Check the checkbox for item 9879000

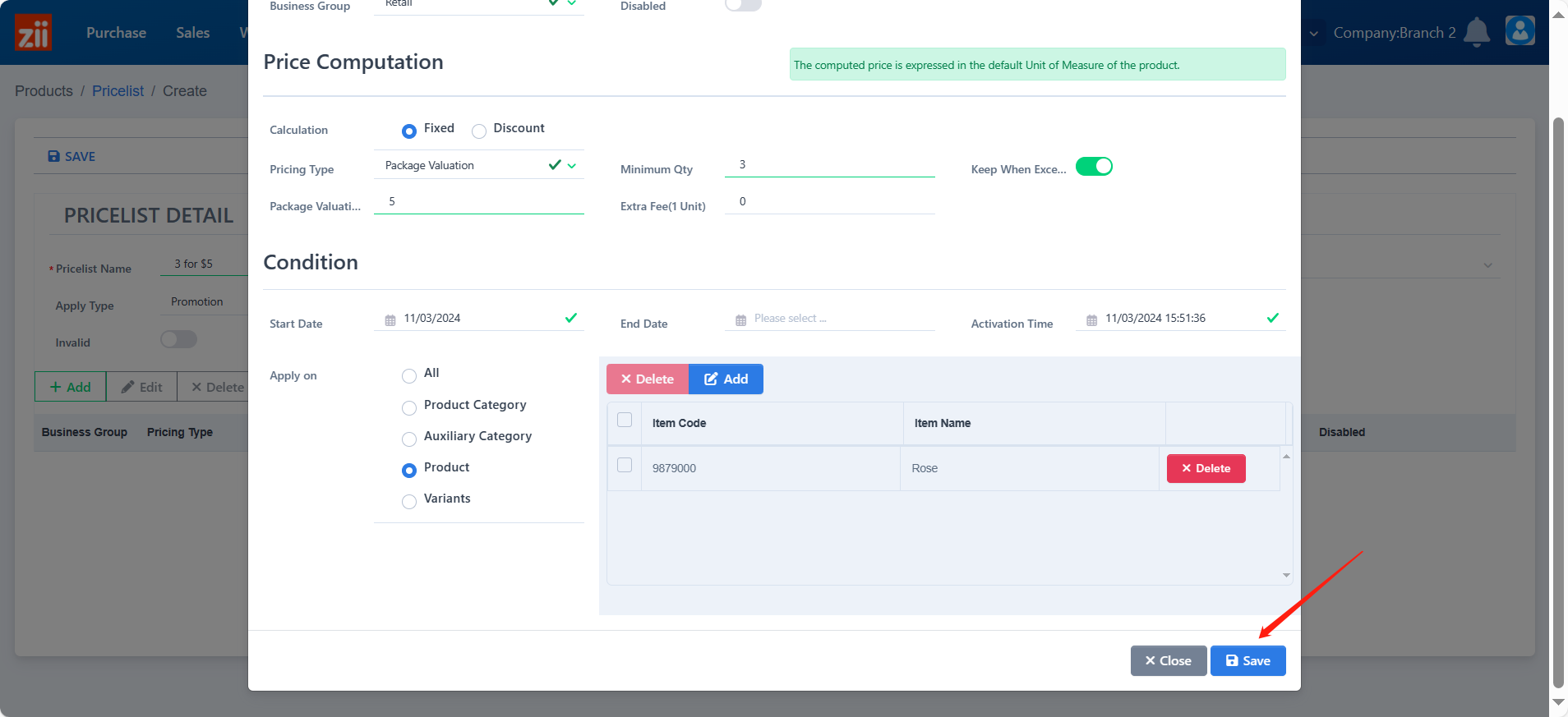coord(625,465)
